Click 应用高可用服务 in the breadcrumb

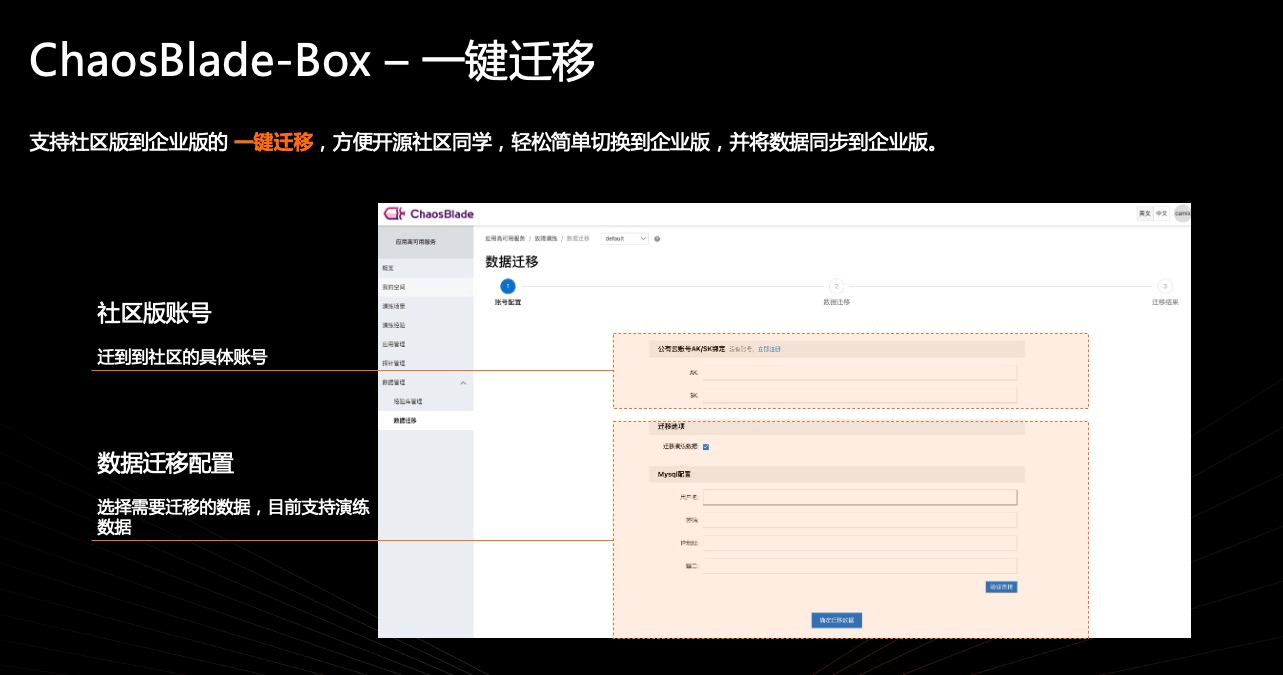(x=505, y=239)
